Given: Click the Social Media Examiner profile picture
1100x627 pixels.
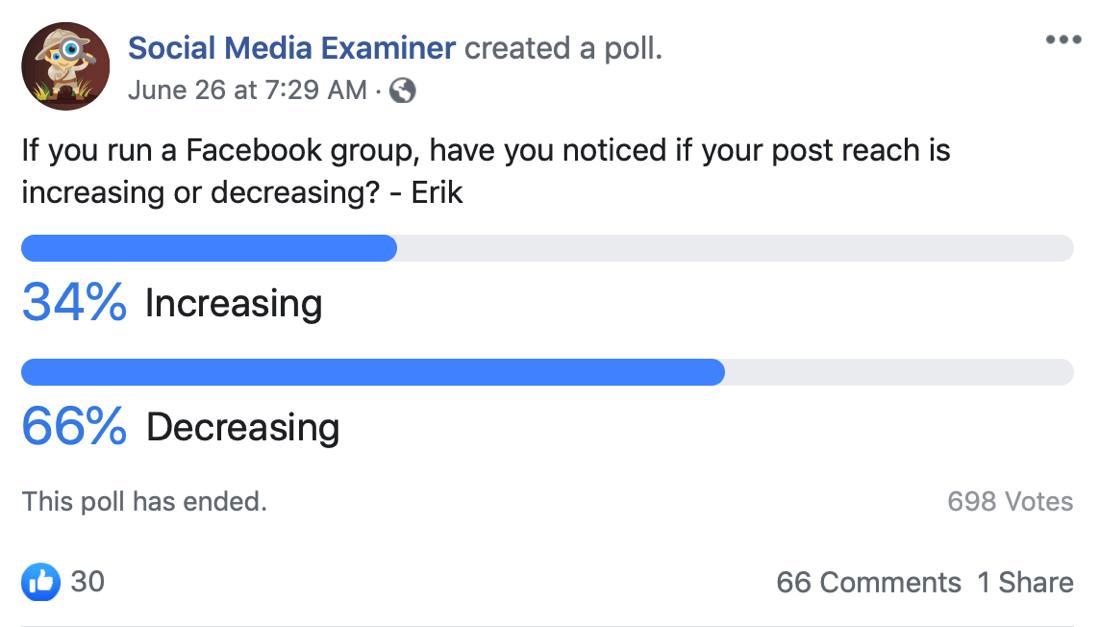Looking at the screenshot, I should (x=65, y=66).
